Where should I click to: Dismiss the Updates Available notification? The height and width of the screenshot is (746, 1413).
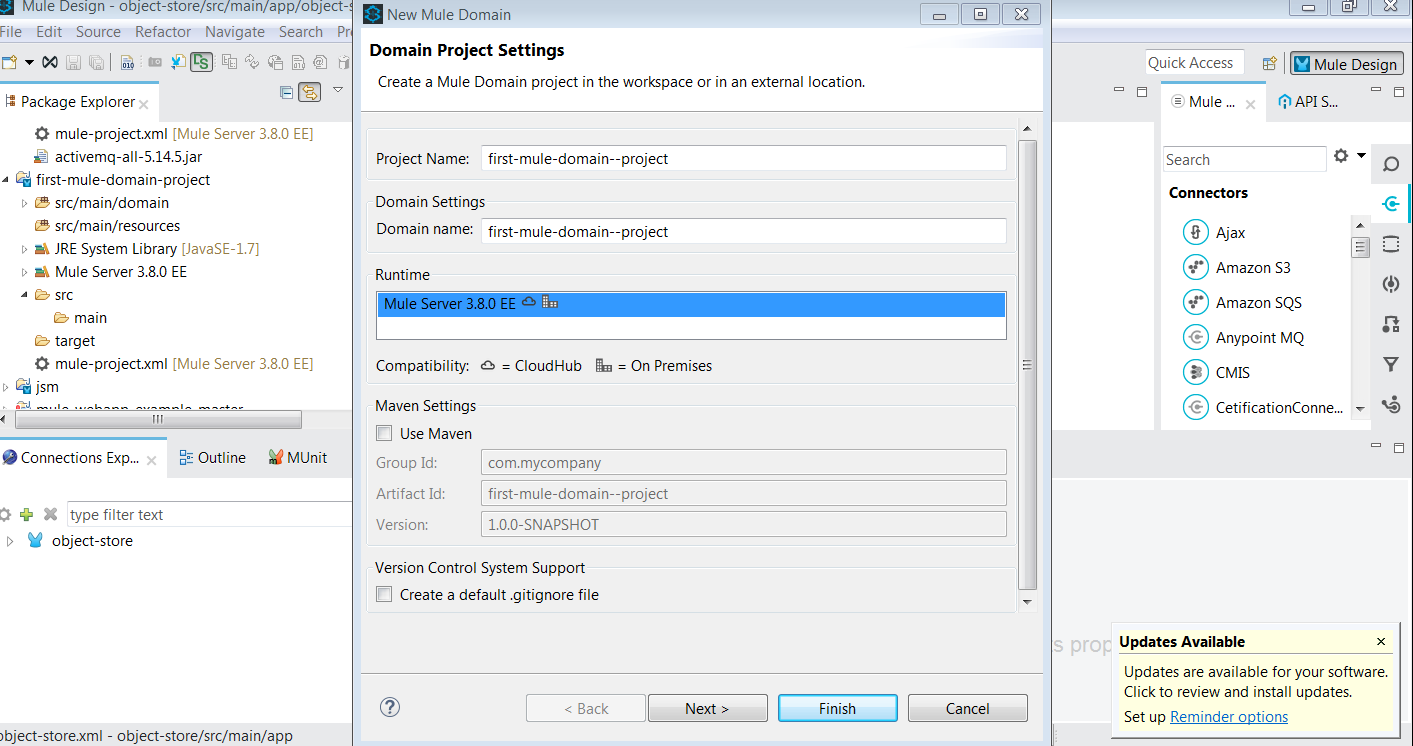point(1381,642)
